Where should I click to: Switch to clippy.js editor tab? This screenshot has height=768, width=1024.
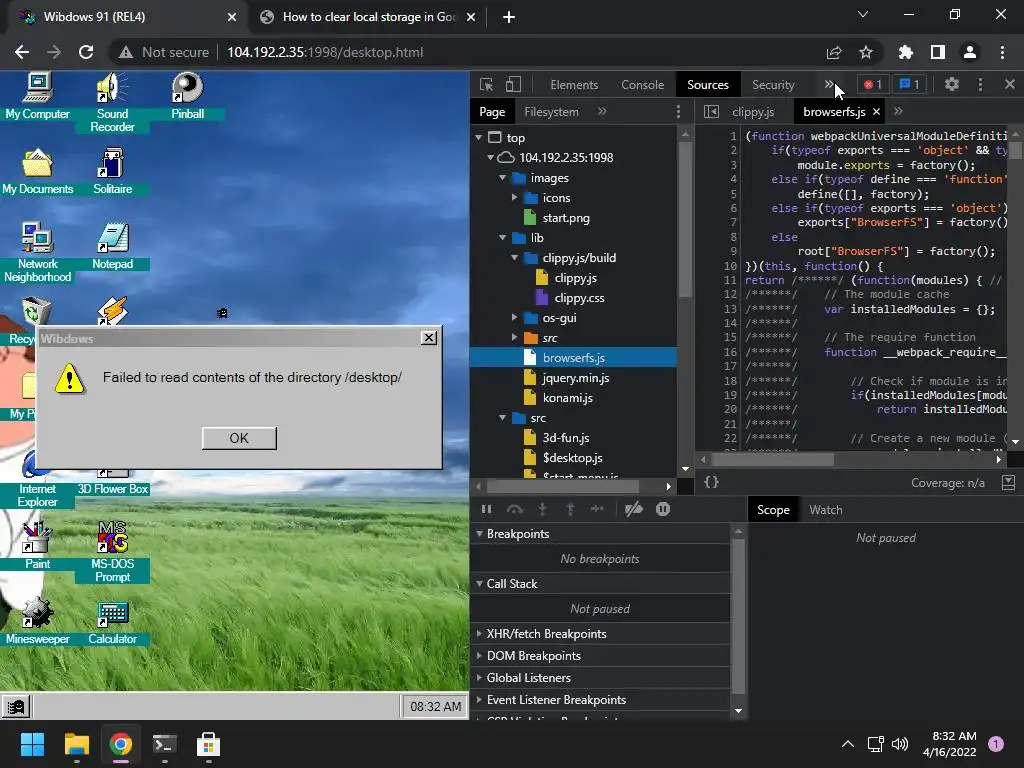tap(753, 112)
